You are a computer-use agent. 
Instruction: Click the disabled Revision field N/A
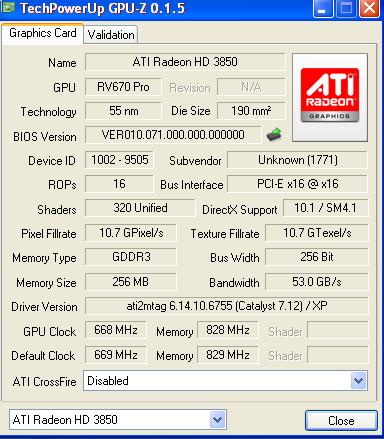(x=251, y=87)
